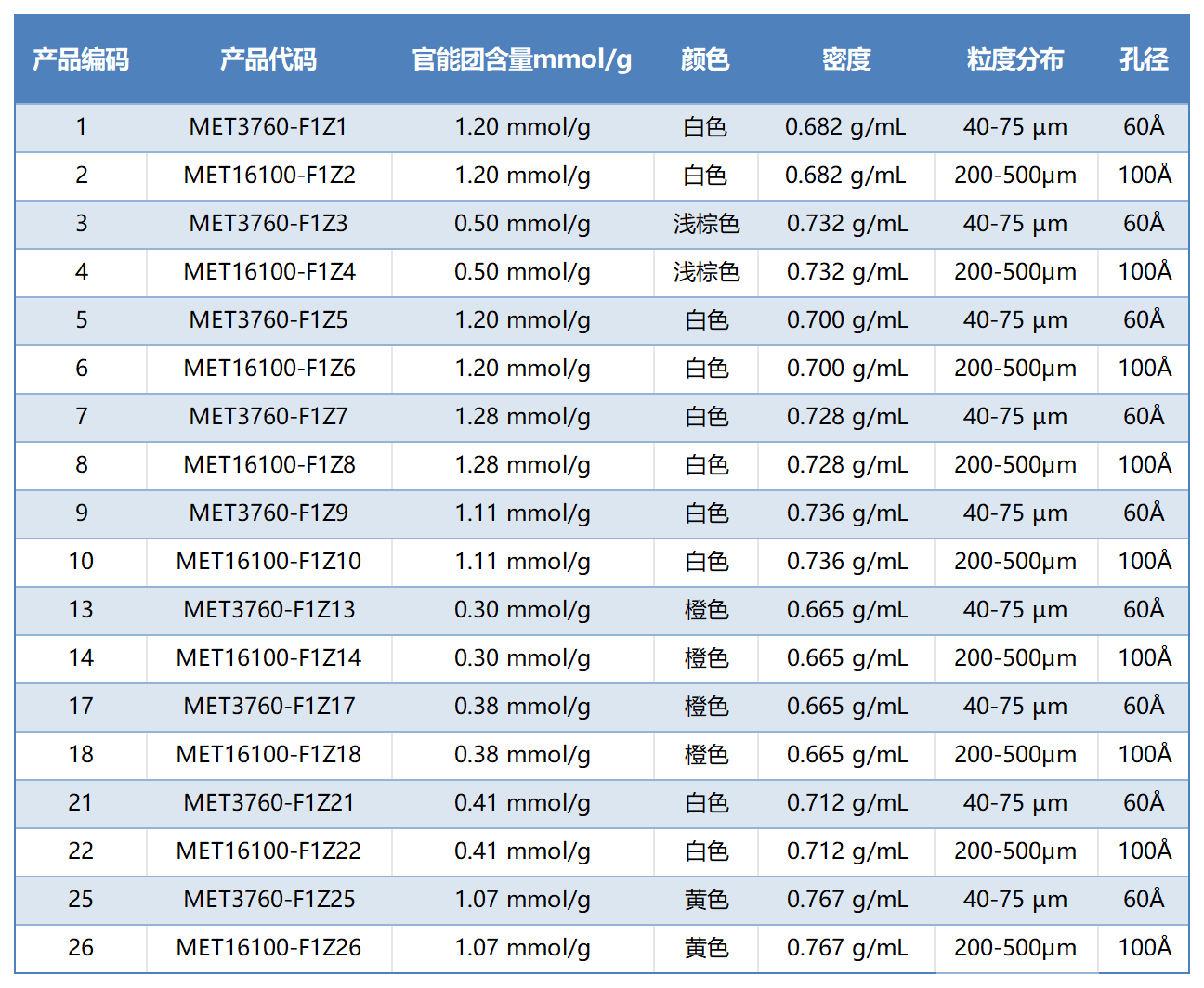The height and width of the screenshot is (988, 1204).
Task: Select the MET16100-F1Z2 cell
Action: click(x=269, y=175)
